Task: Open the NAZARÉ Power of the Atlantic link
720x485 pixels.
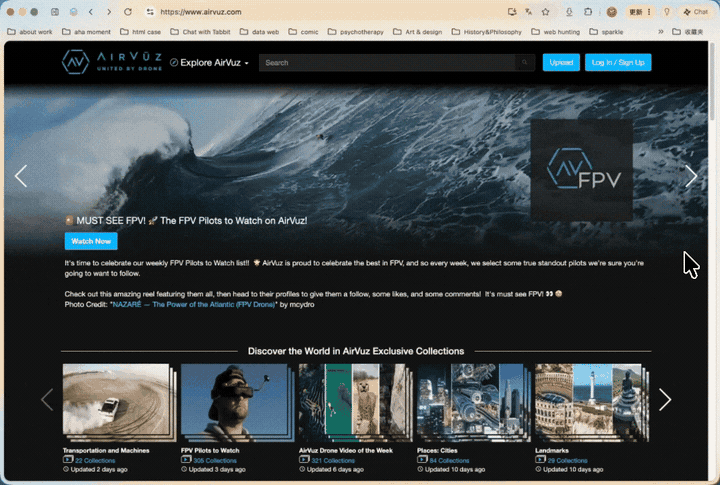Action: click(x=194, y=305)
